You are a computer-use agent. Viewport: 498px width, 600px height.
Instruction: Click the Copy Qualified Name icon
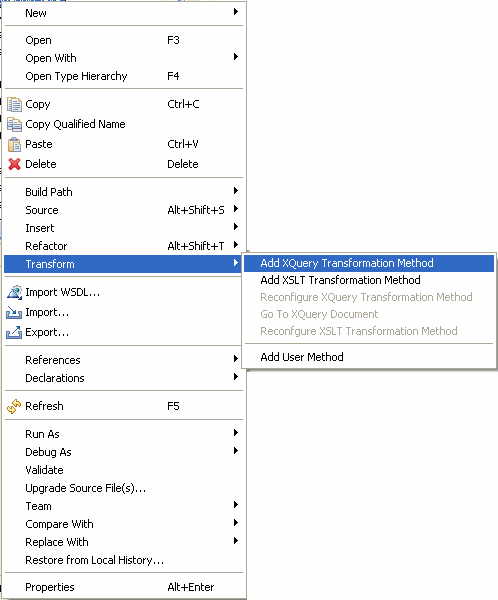(14, 124)
